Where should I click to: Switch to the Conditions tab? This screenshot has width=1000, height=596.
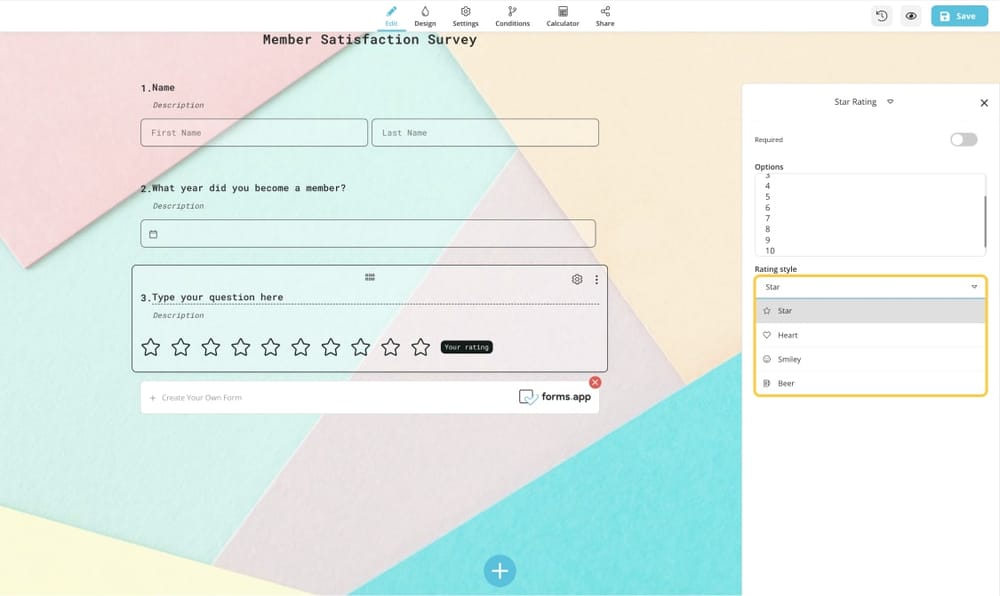pos(512,16)
